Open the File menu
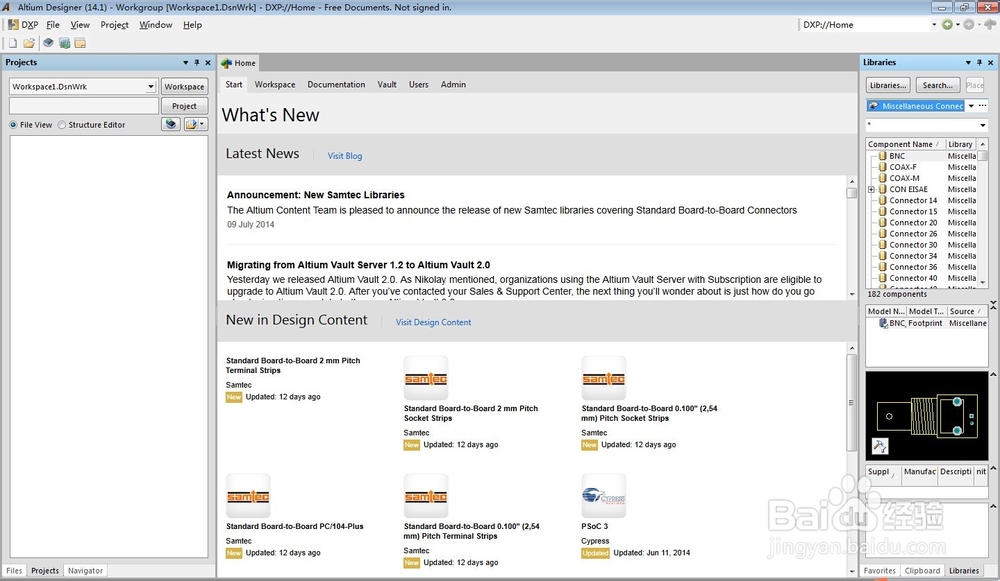 pyautogui.click(x=53, y=25)
